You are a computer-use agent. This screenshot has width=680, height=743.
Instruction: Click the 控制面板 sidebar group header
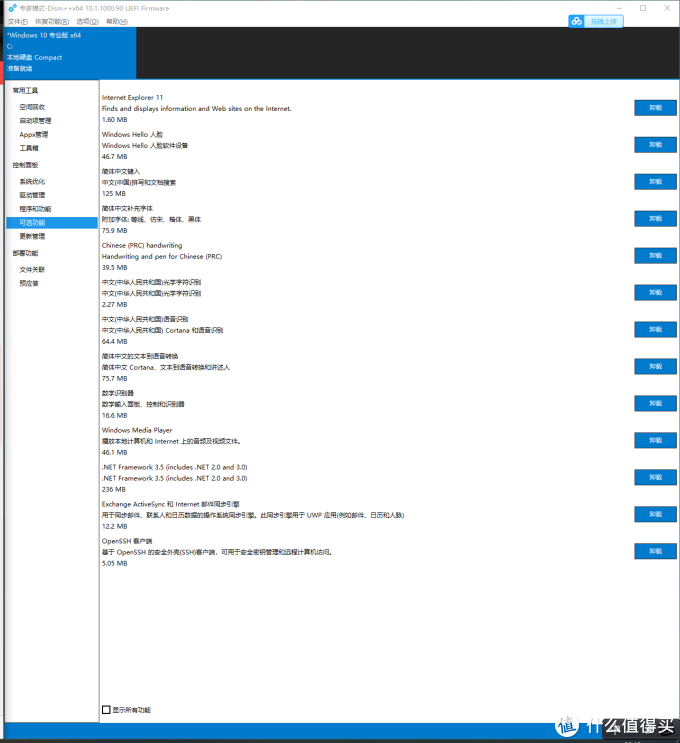point(25,165)
